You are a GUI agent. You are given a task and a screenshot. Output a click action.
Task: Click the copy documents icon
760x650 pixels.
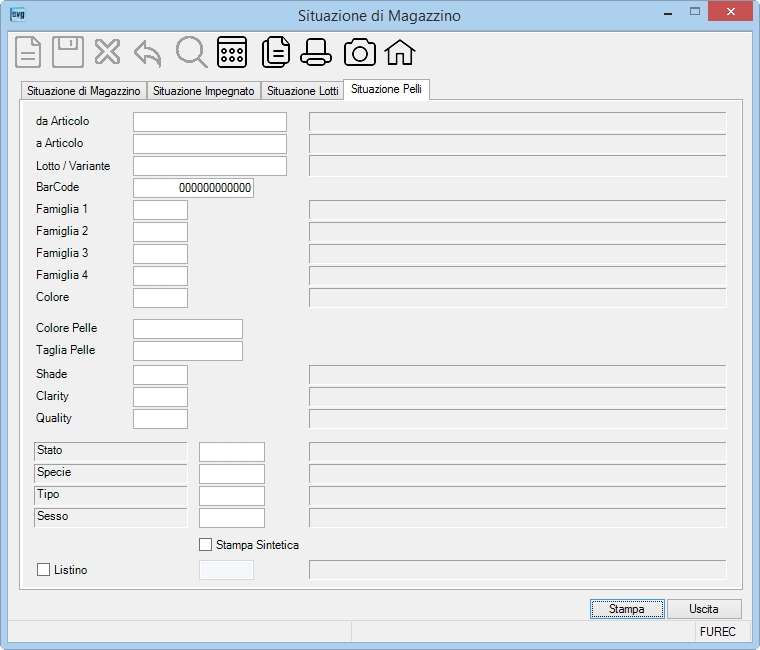click(276, 52)
